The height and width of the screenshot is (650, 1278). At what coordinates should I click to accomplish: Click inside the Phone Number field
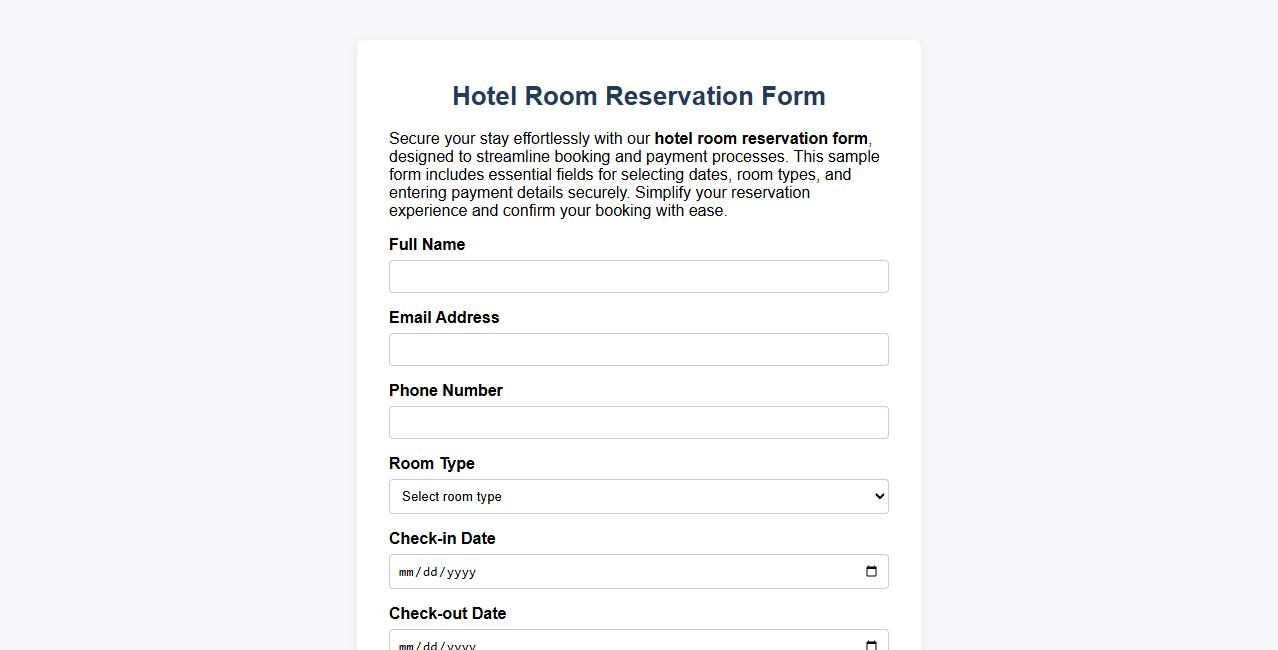(x=639, y=422)
